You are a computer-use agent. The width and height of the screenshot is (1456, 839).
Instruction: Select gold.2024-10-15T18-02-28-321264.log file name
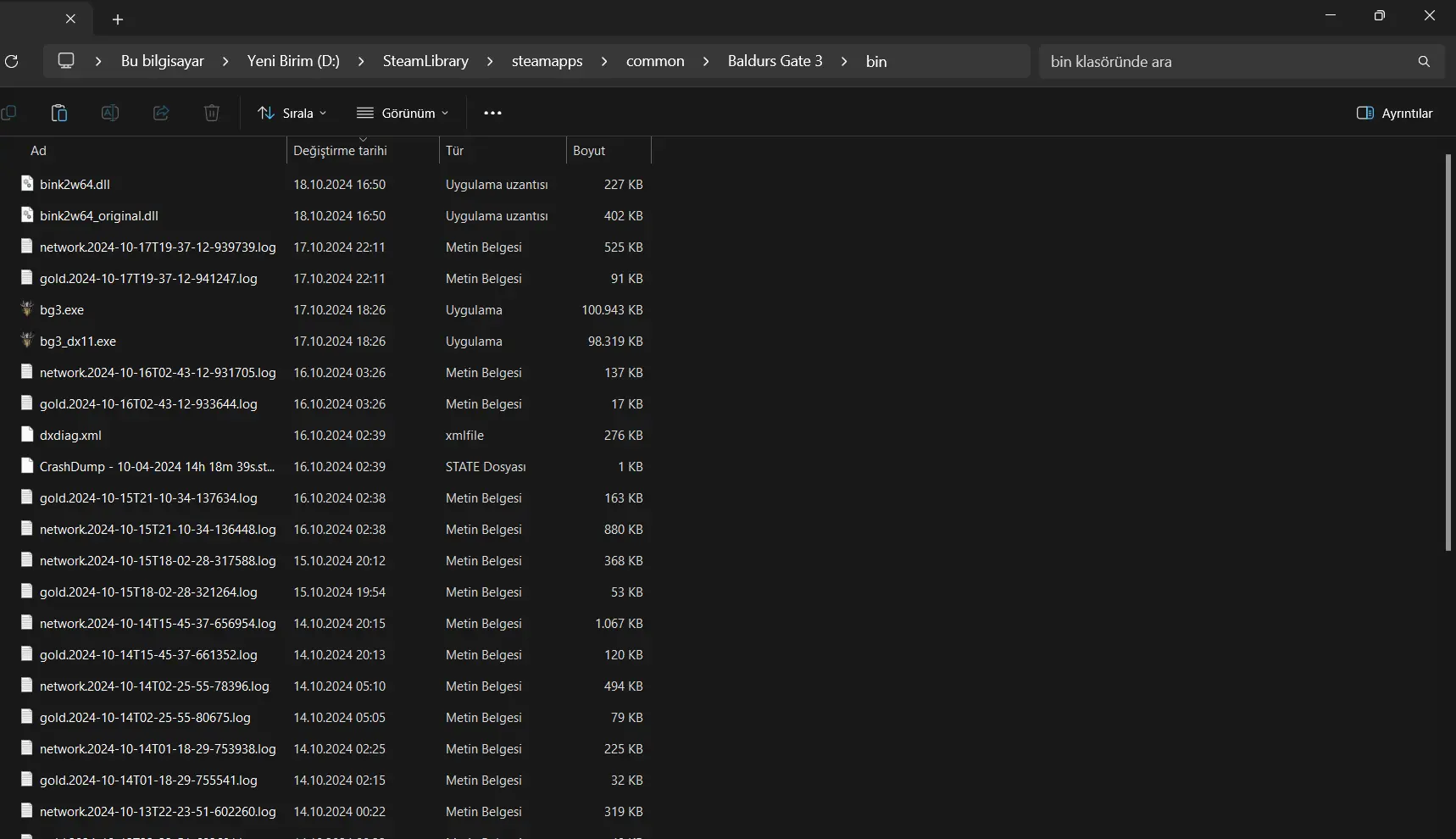[x=148, y=592]
